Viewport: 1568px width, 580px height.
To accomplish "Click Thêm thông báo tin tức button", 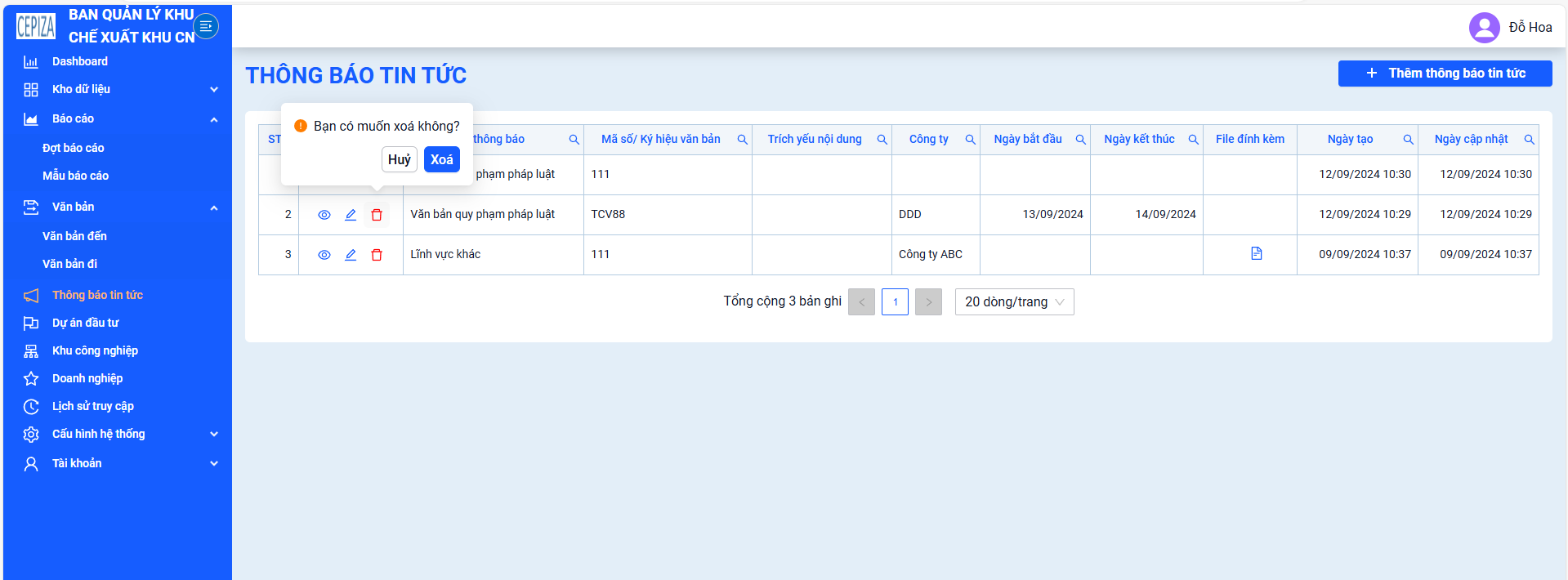I will [x=1445, y=74].
